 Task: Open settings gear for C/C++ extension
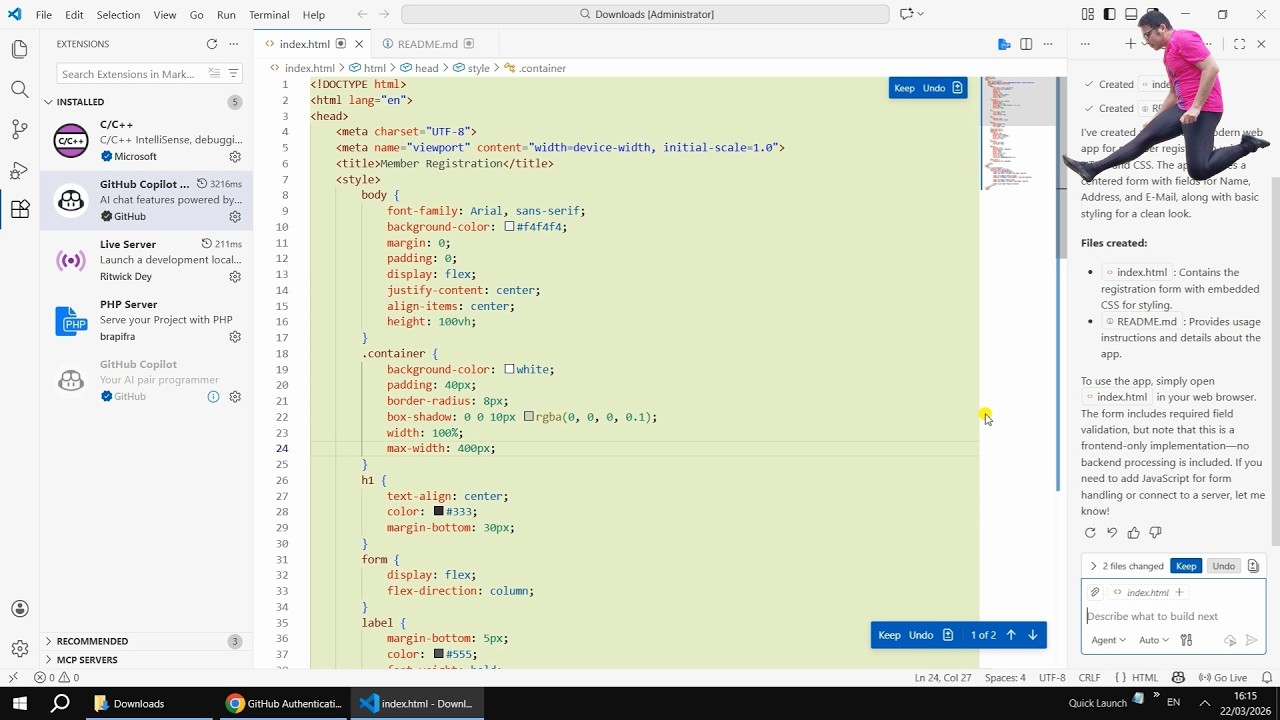tap(235, 157)
